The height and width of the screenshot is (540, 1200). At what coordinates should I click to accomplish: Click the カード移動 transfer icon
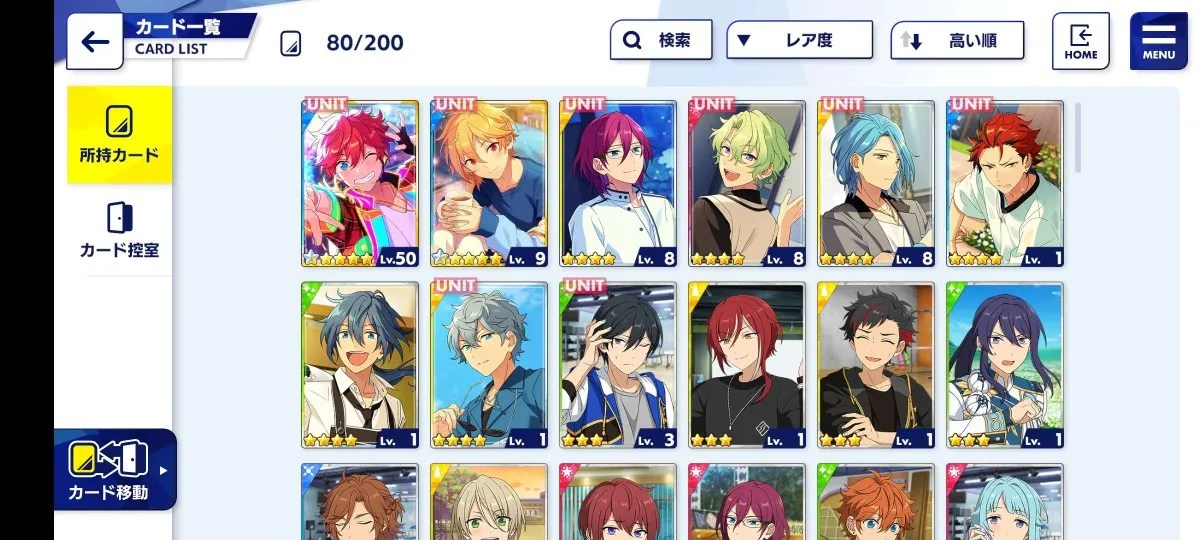click(x=107, y=458)
